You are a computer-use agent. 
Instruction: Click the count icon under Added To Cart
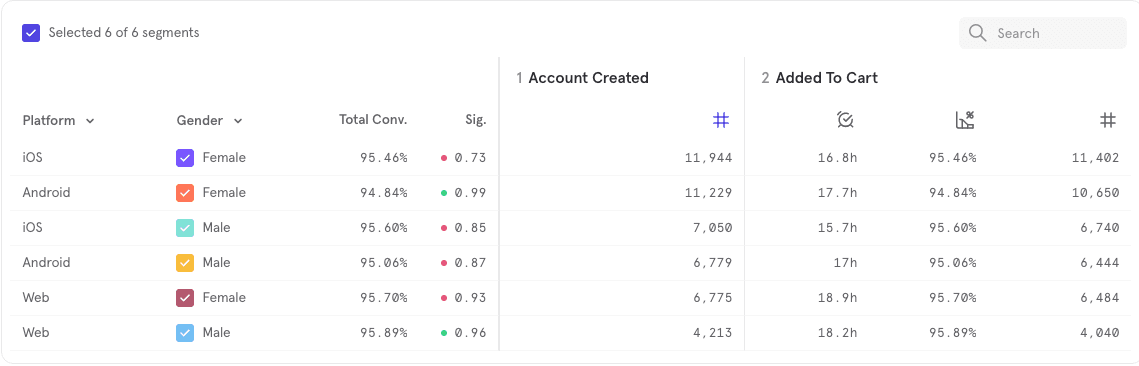pyautogui.click(x=1108, y=121)
